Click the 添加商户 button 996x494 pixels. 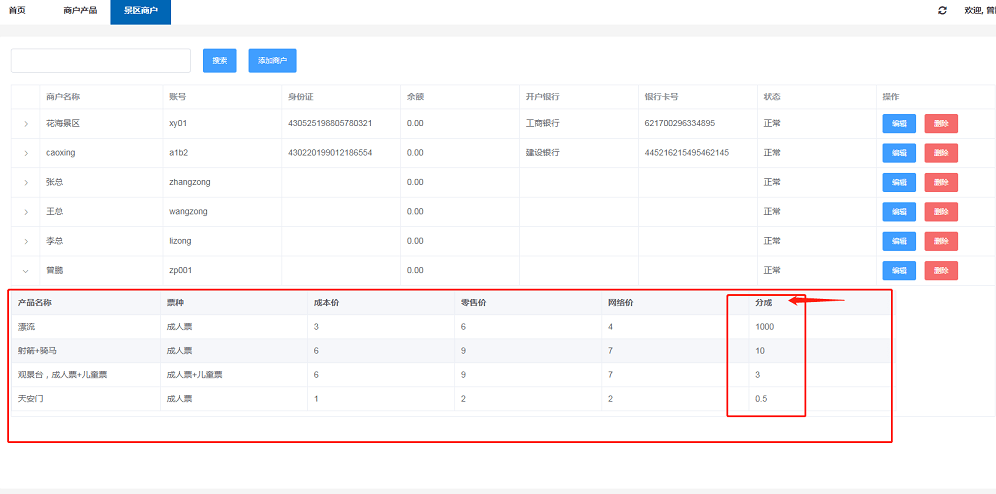pos(273,60)
